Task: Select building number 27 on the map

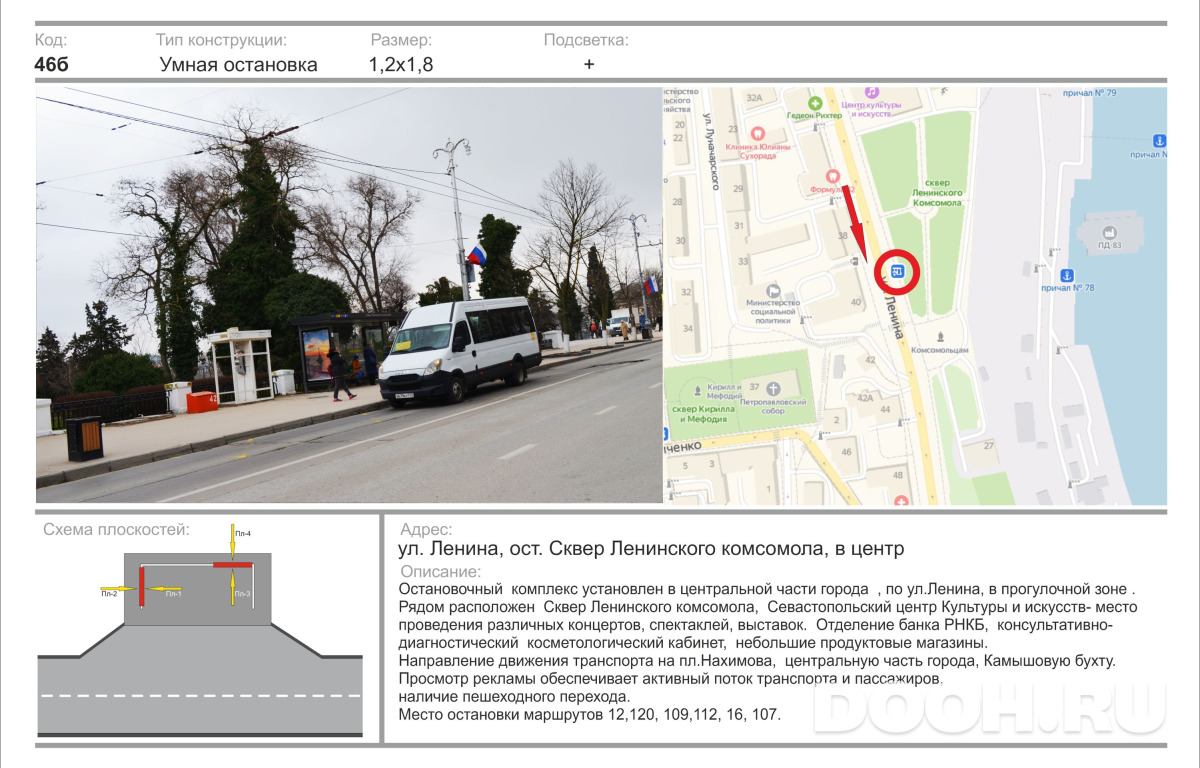Action: coord(990,445)
